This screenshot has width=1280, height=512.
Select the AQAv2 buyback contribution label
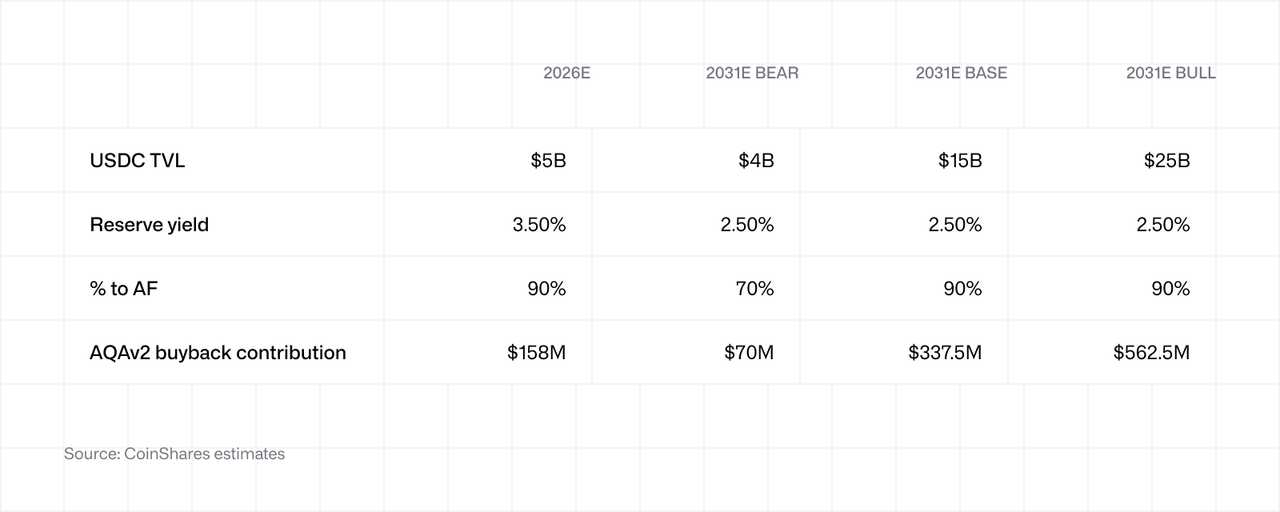click(x=218, y=352)
